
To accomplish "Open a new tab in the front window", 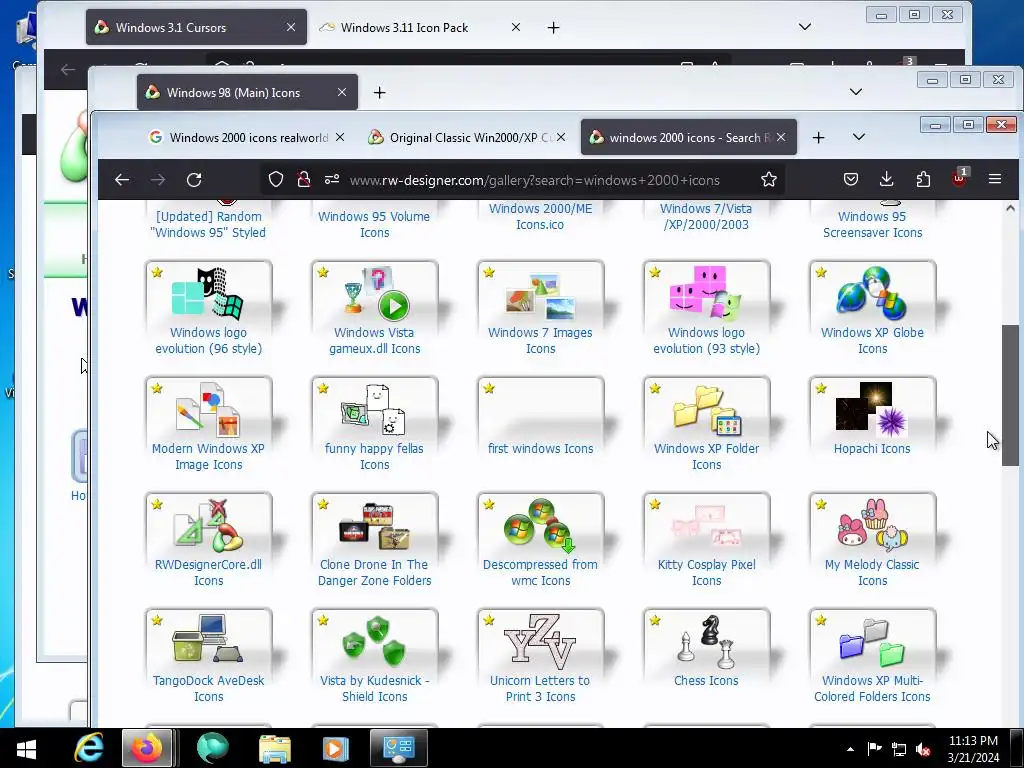I will tap(818, 138).
